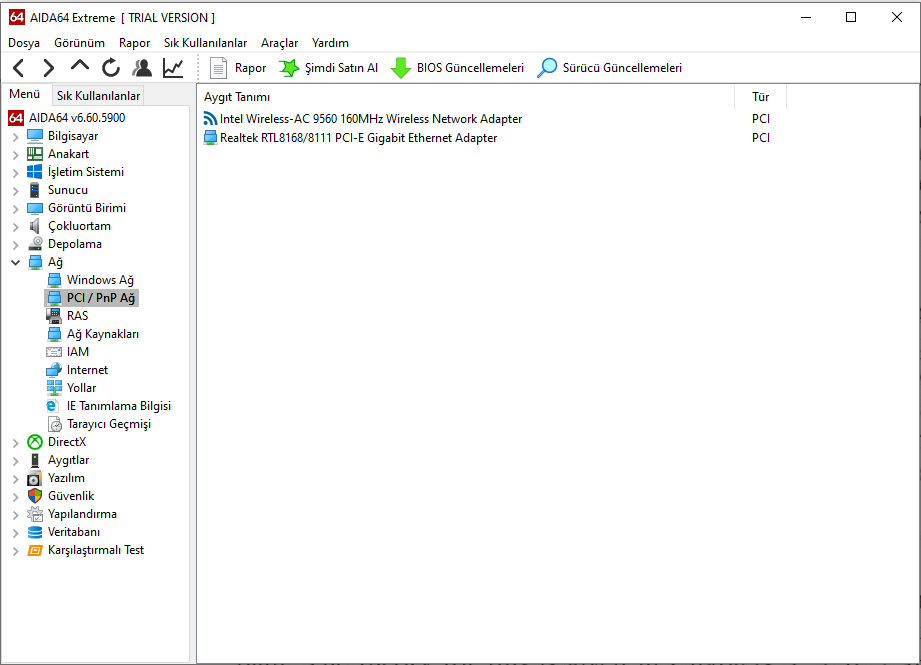Screen dimensions: 921x665
Task: Expand the Bilgisayar tree node
Action: 15,137
